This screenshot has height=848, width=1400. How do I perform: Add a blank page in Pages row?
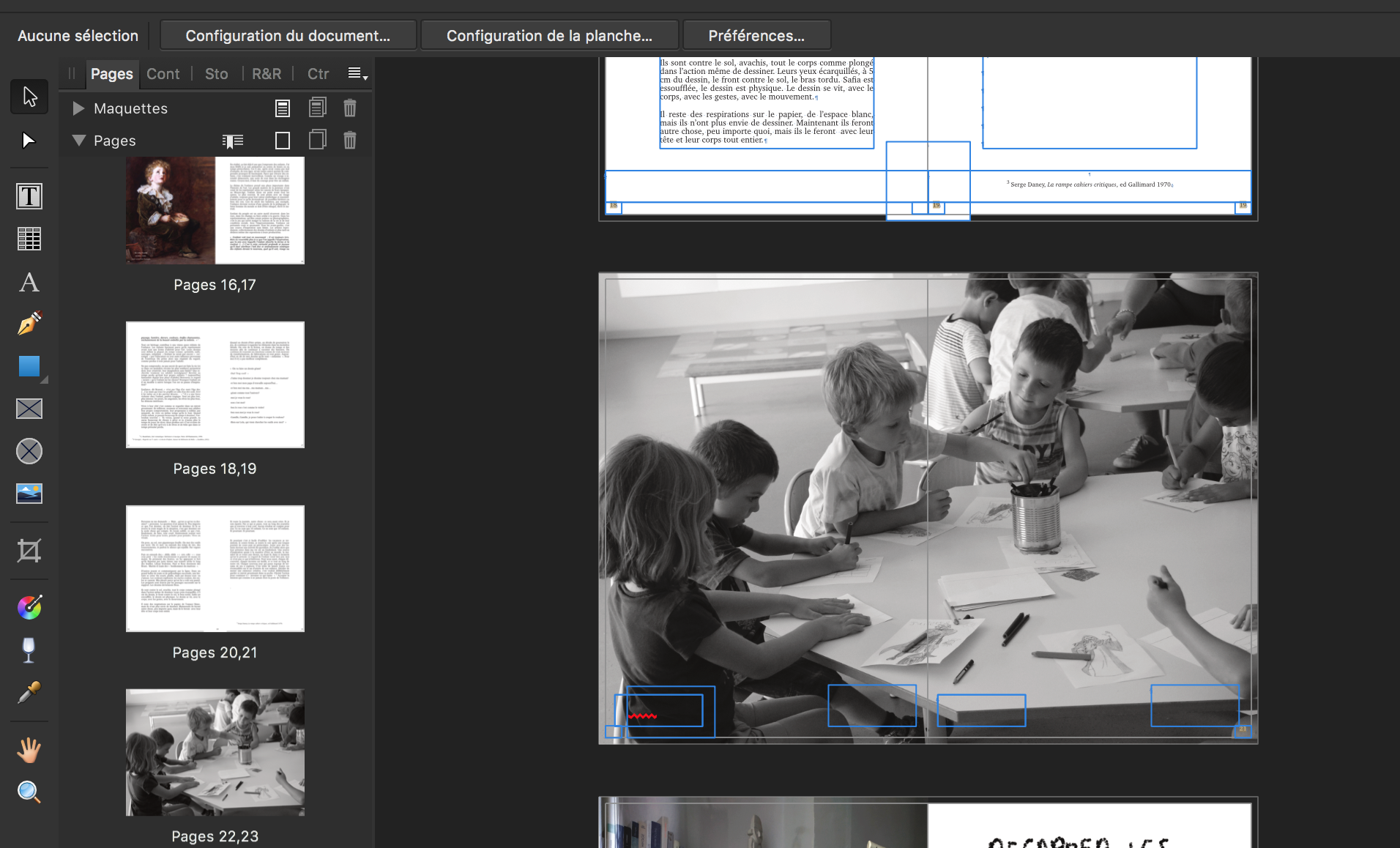click(x=283, y=141)
